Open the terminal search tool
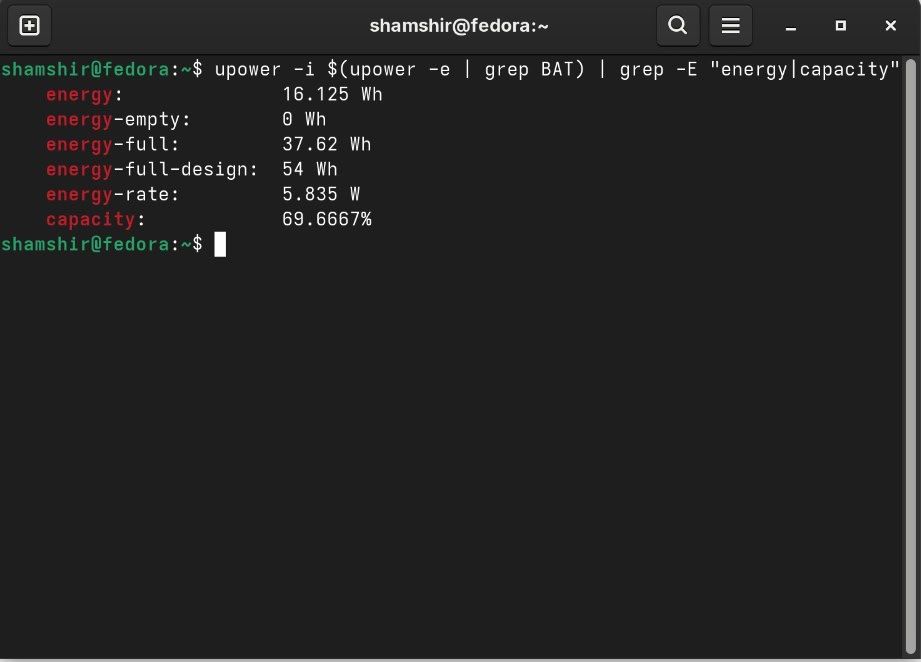 pos(678,25)
